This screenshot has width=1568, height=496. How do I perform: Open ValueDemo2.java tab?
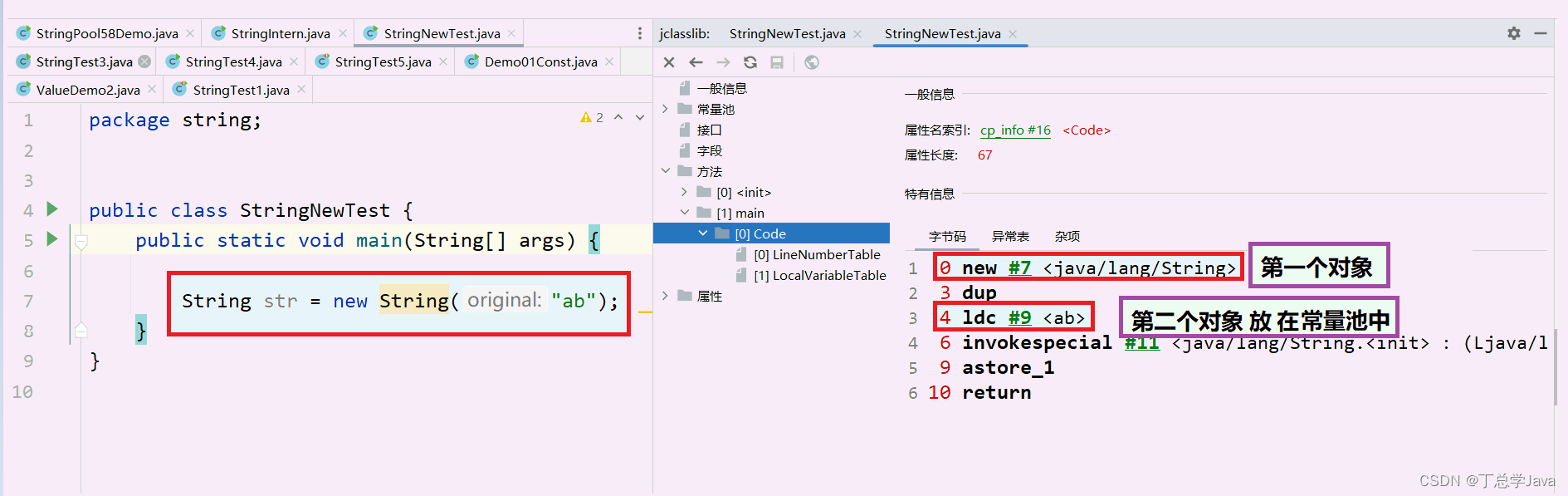click(x=88, y=90)
